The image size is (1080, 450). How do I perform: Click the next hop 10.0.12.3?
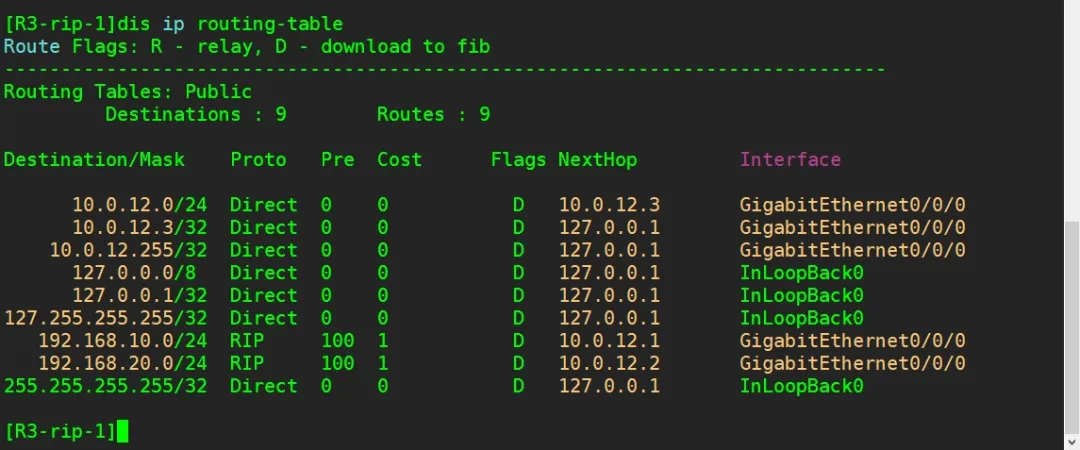click(609, 205)
